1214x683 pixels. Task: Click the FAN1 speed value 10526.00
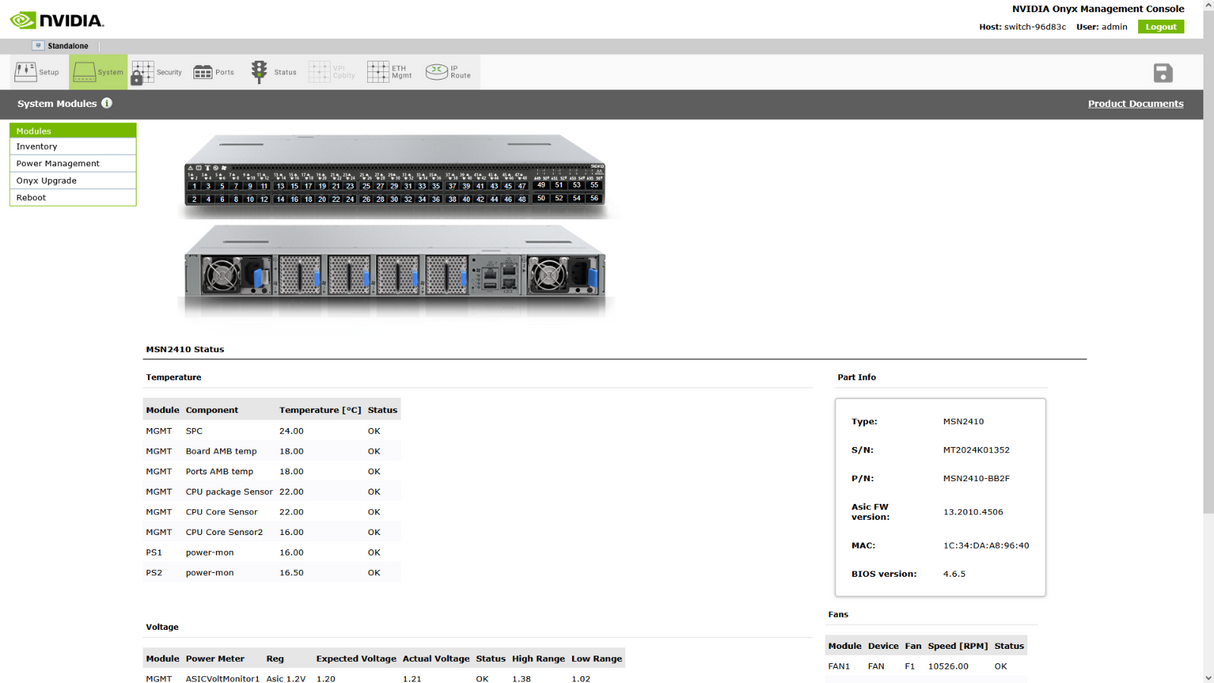tap(948, 666)
